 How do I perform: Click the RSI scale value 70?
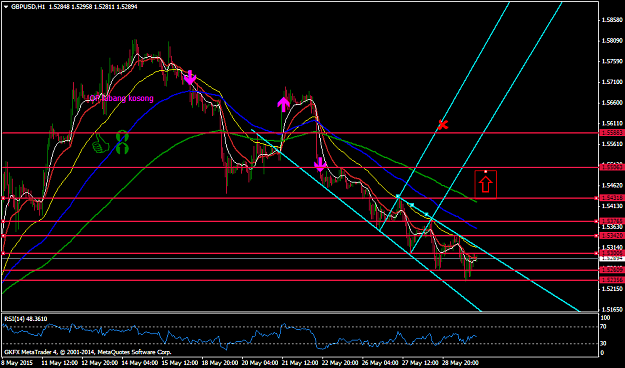(604, 327)
